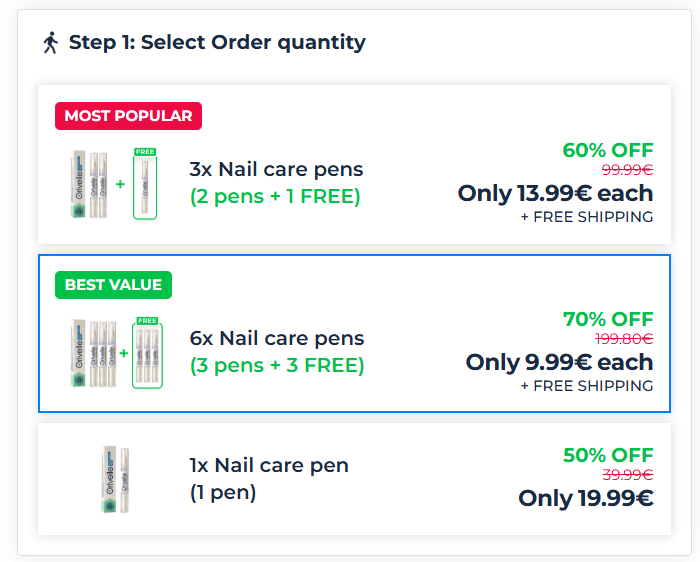Click the three free pens icon in 6x bundle
Screen dimensions: 700x562
[x=147, y=352]
